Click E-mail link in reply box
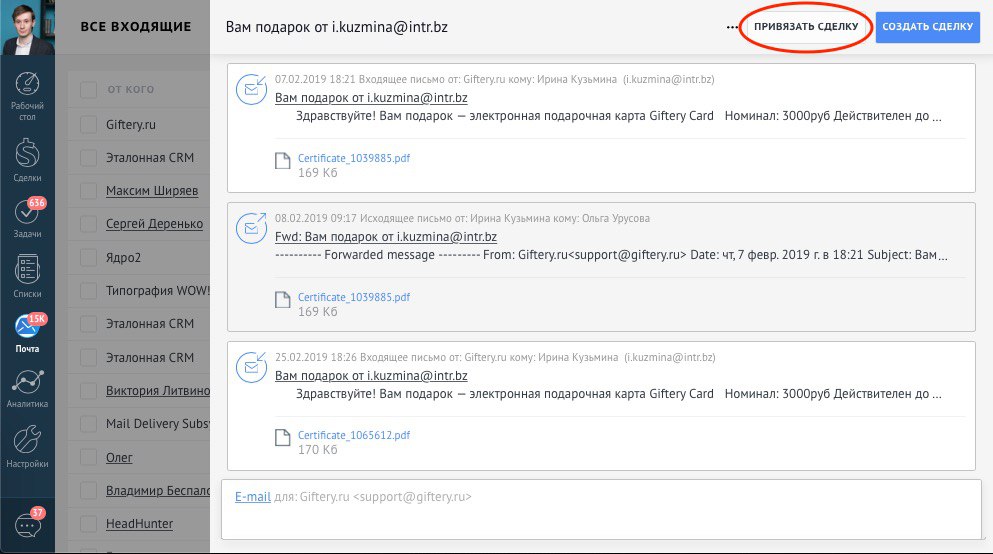The width and height of the screenshot is (993, 554). tap(253, 496)
